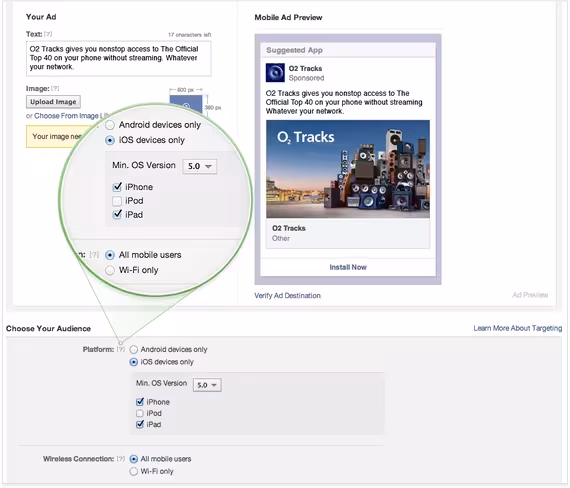Select All mobile users under Wireless Connection
This screenshot has height=488, width=570.
(134, 459)
